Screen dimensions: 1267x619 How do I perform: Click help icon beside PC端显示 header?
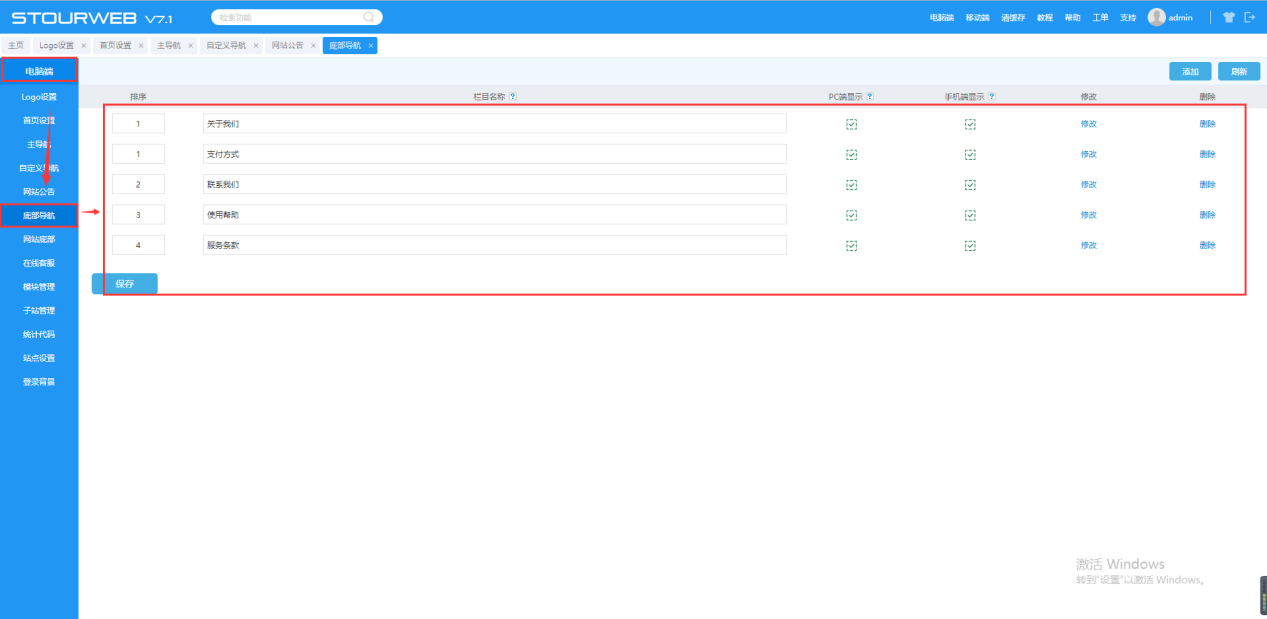pos(870,97)
